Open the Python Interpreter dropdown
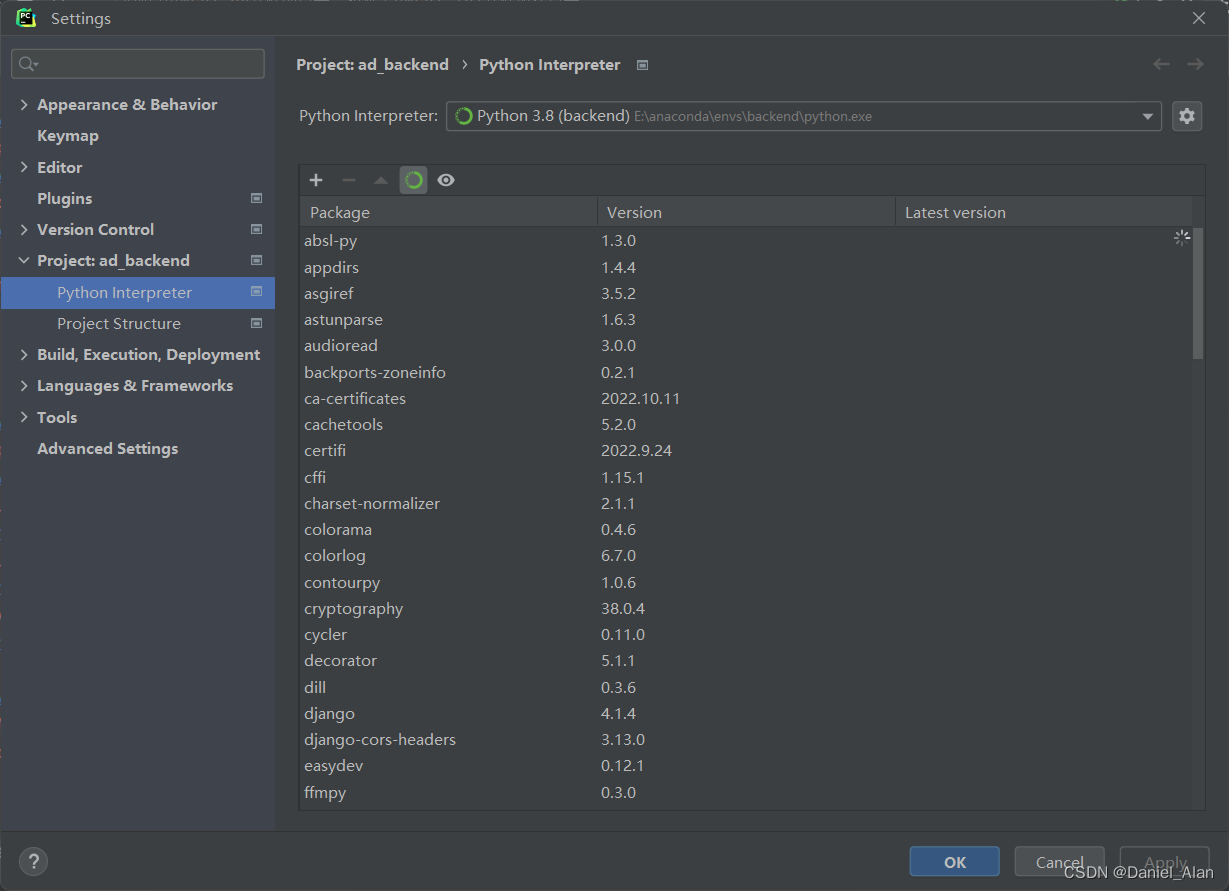 804,116
